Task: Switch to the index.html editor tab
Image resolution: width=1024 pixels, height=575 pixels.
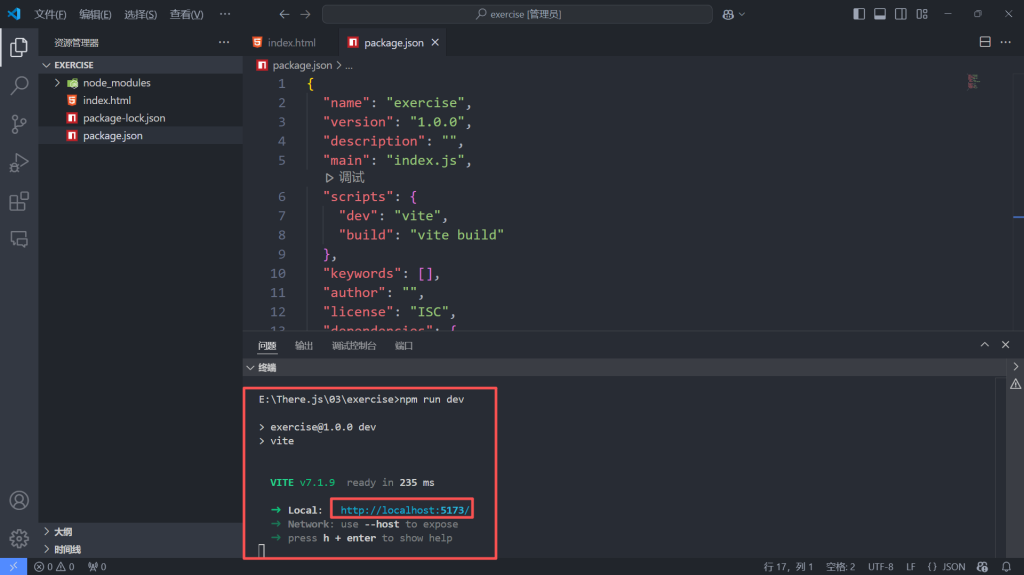Action: tap(291, 43)
